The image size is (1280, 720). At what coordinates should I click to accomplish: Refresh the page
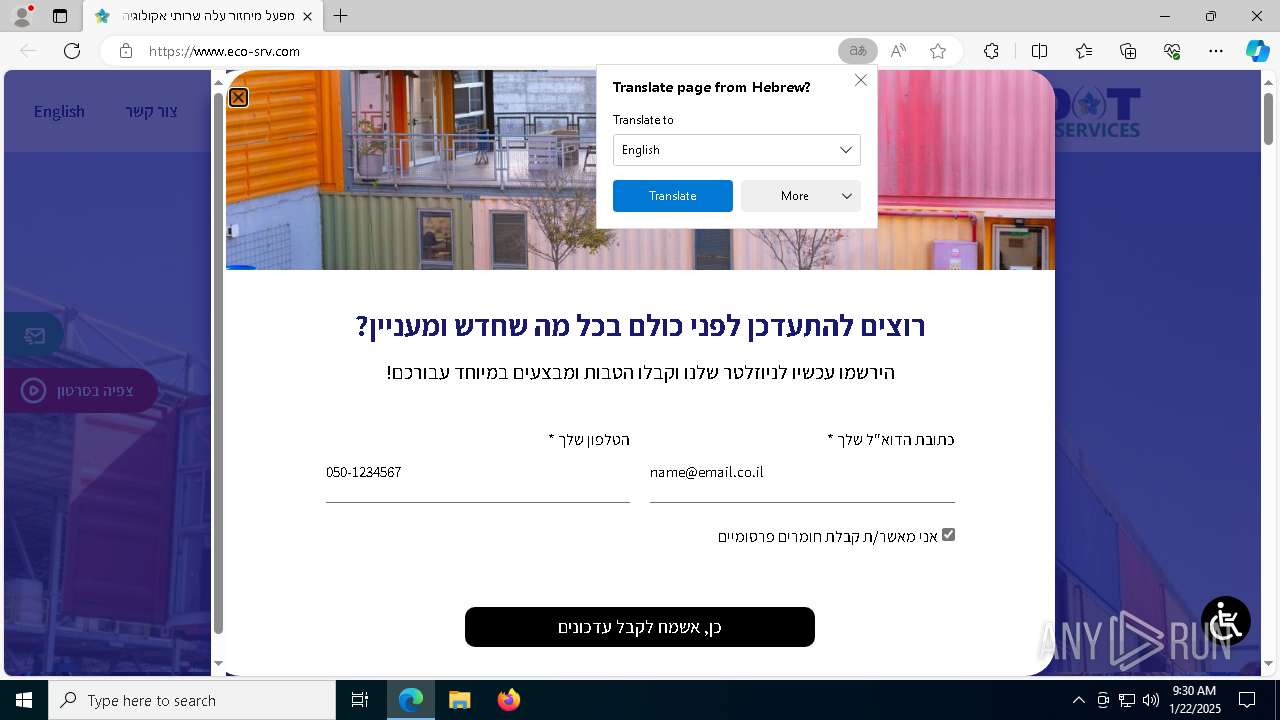pos(72,51)
